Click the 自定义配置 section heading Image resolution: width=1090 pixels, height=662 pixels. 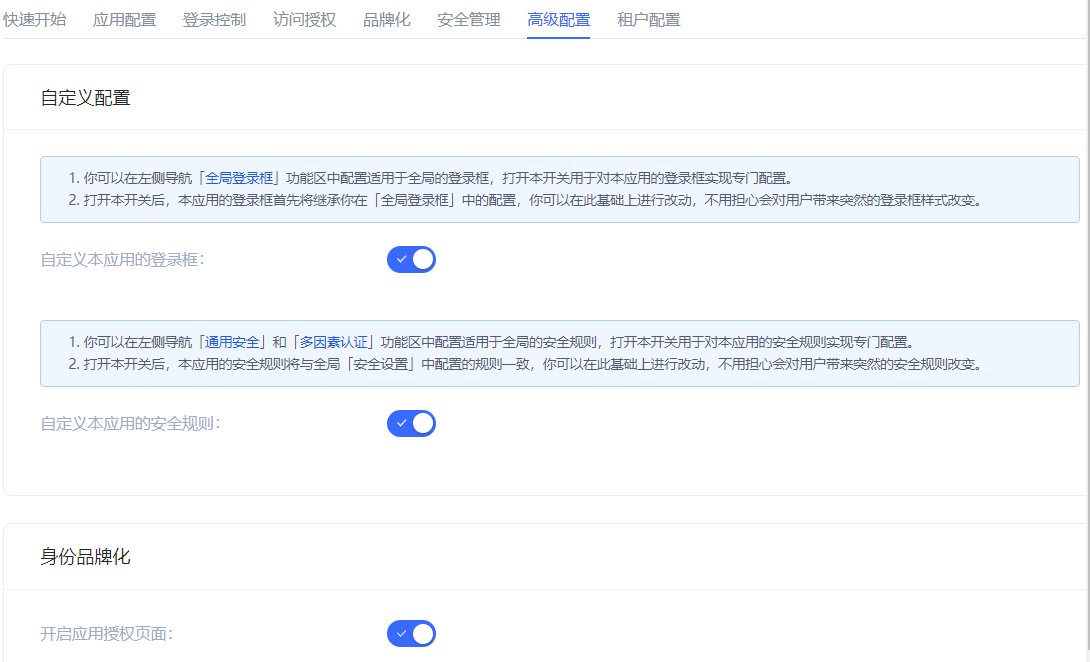click(85, 98)
